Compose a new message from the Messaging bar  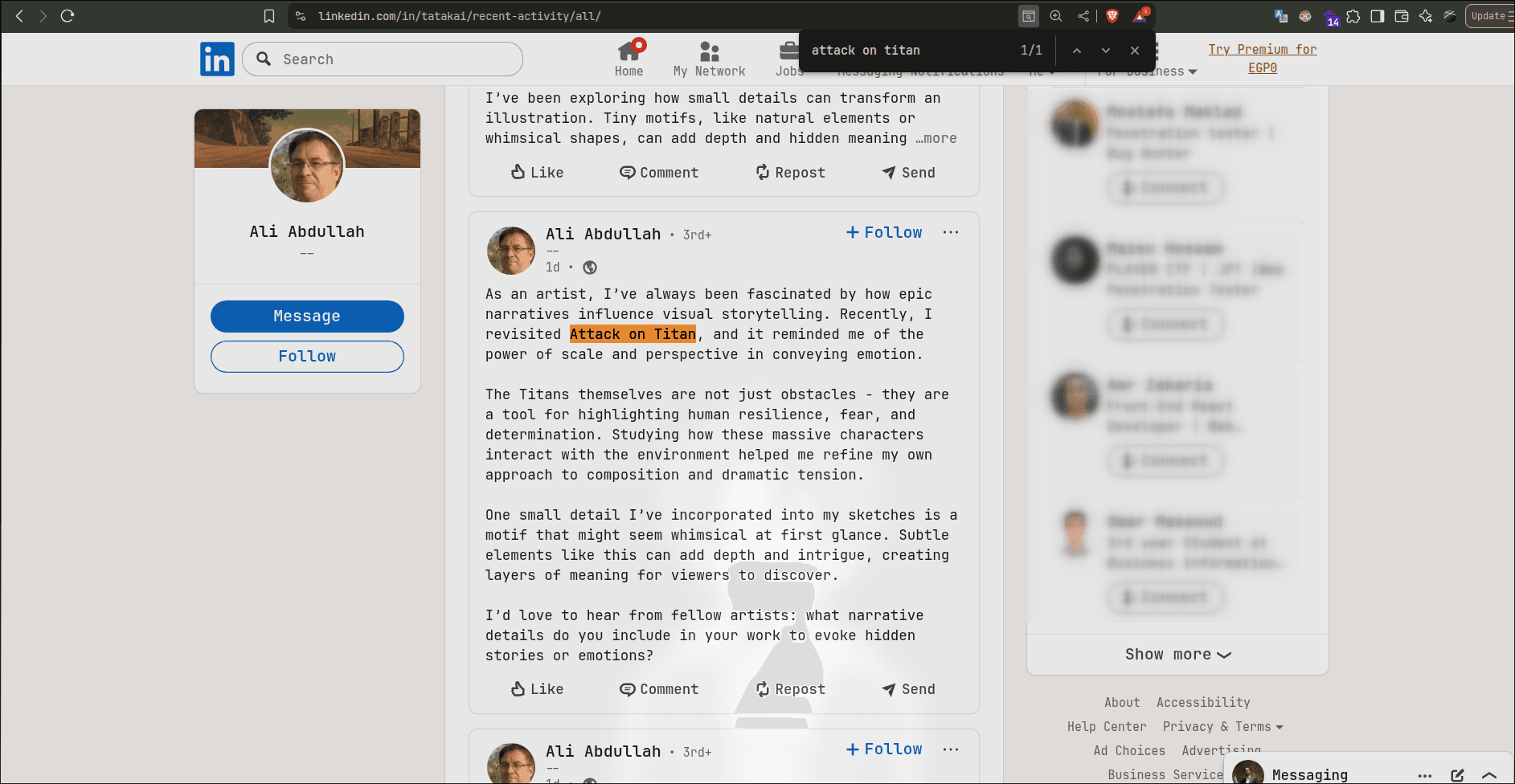[x=1457, y=774]
